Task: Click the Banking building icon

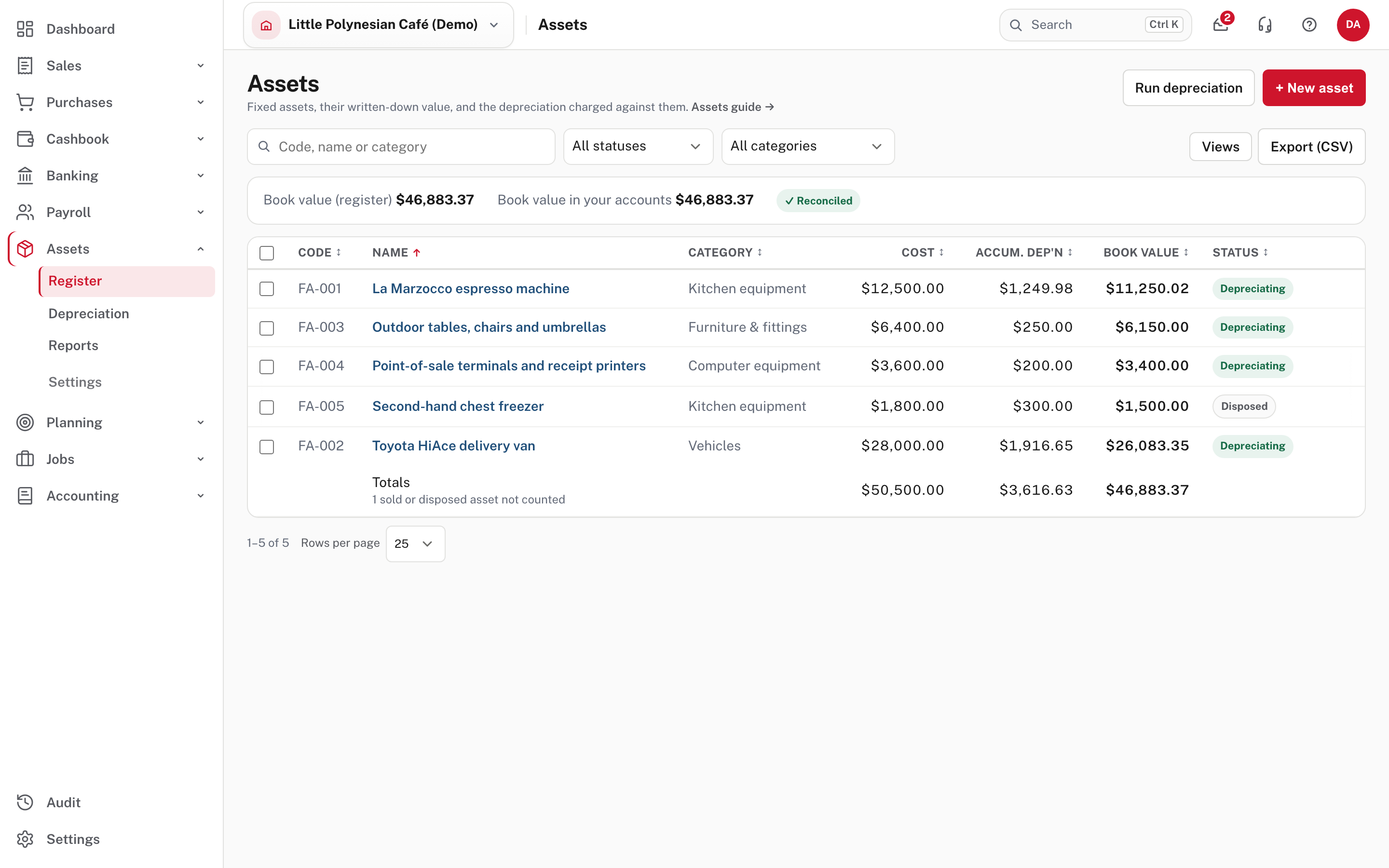Action: (x=25, y=176)
